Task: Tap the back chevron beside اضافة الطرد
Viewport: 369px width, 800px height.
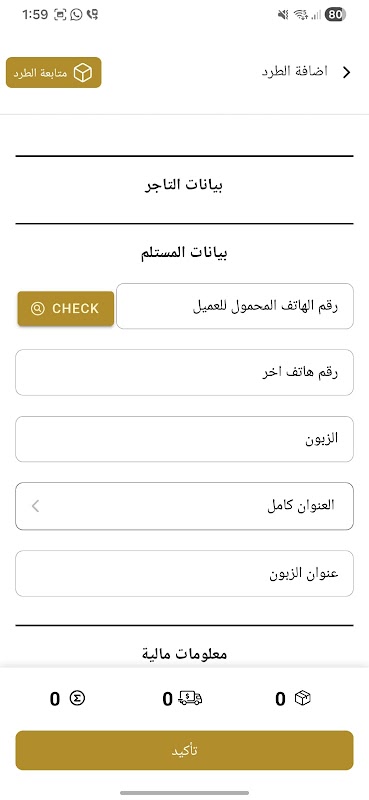Action: click(x=347, y=72)
